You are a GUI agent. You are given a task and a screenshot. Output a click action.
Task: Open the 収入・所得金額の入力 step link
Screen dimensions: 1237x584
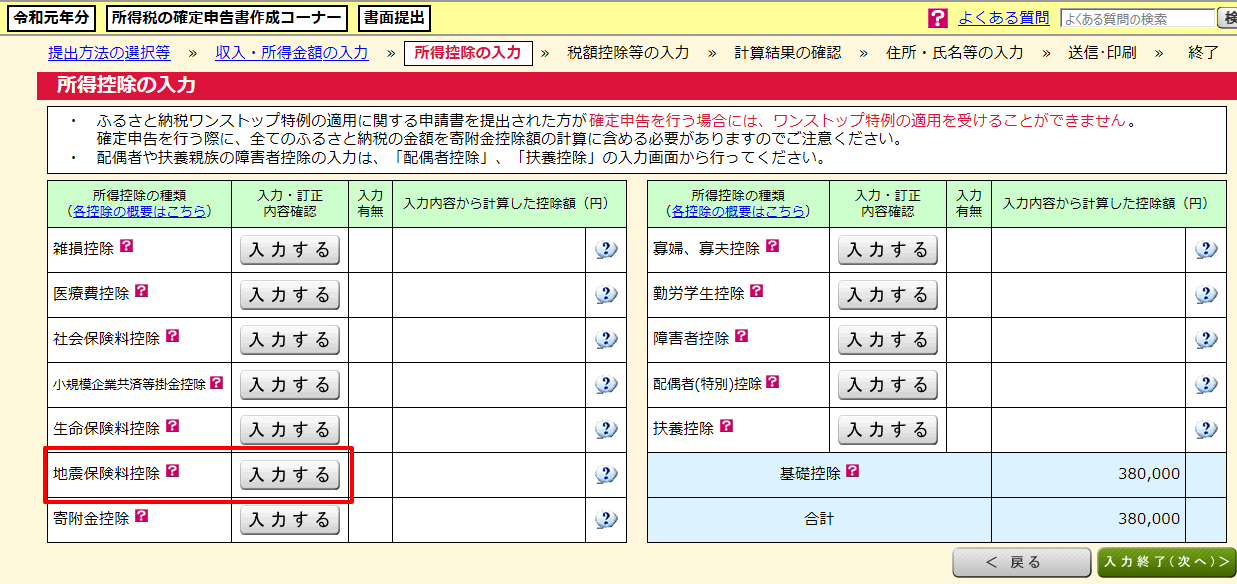292,53
